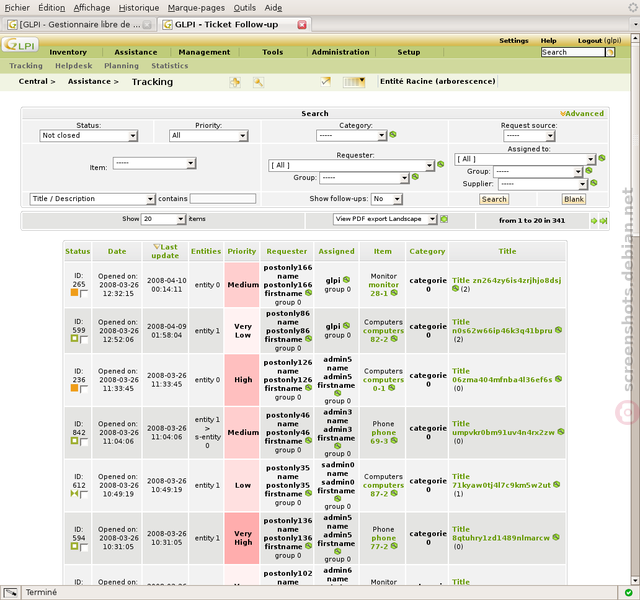Viewport: 640px width, 600px height.
Task: Click status icon of ticket 612
Action: (x=74, y=493)
